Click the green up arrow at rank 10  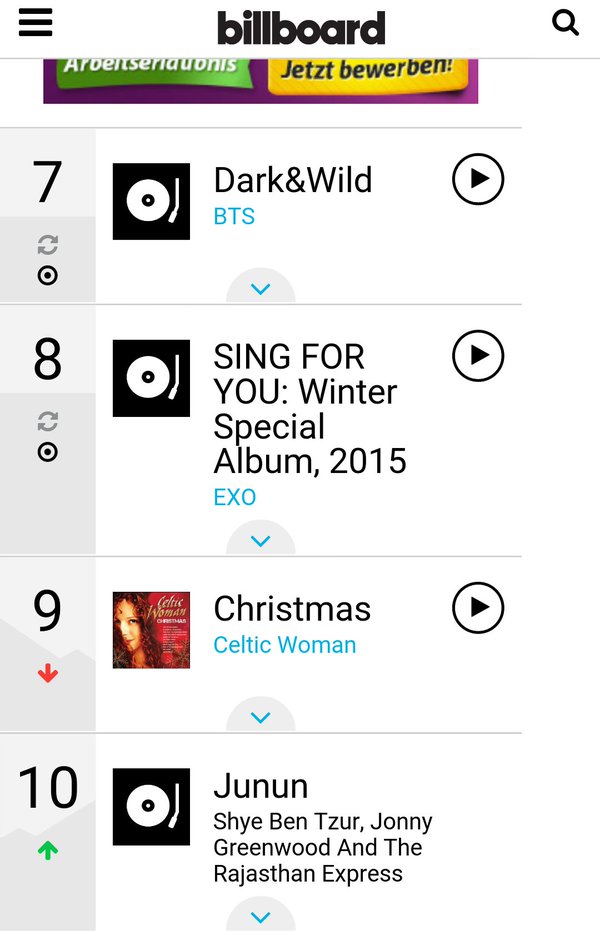(x=47, y=850)
